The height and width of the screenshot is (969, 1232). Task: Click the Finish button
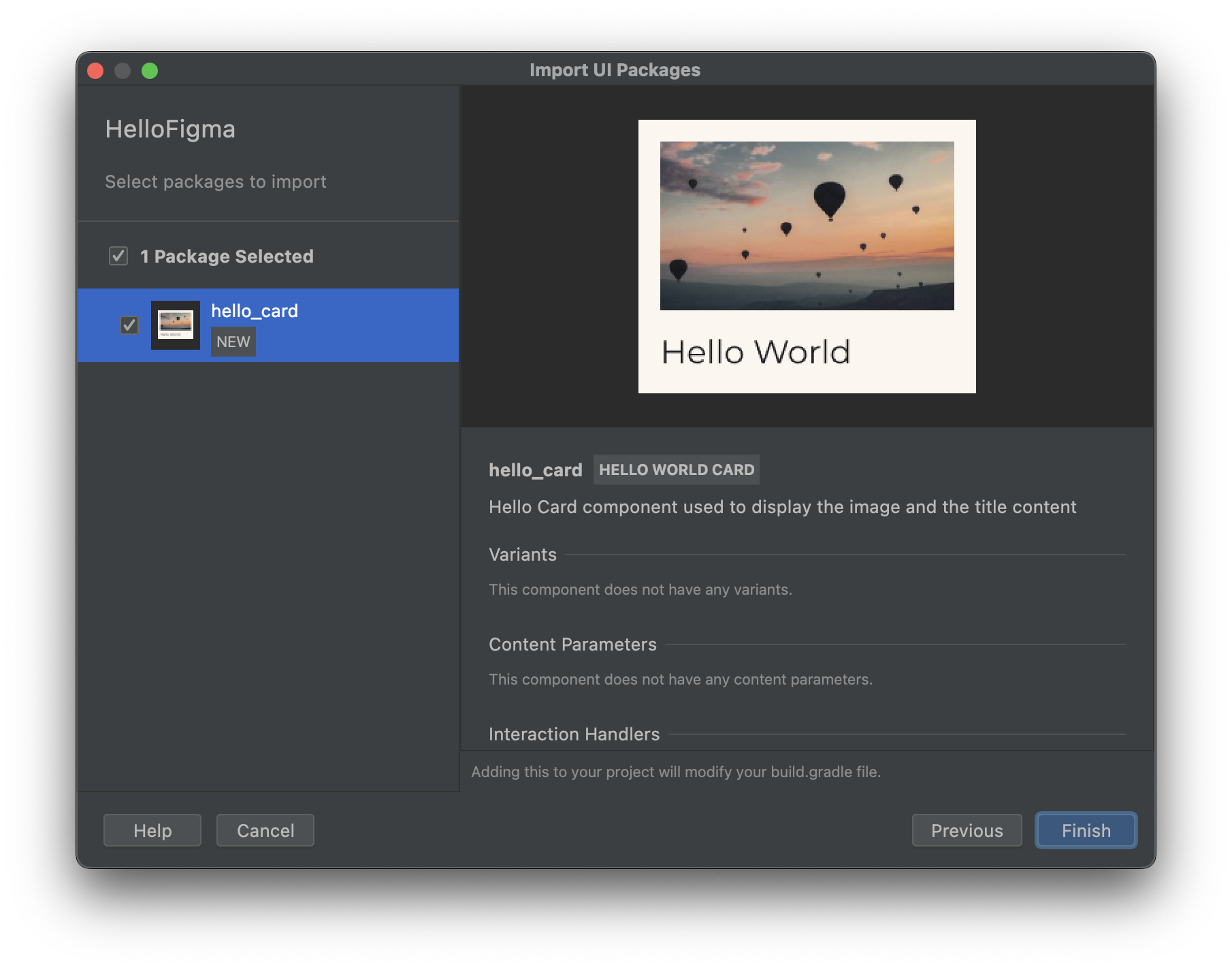[x=1086, y=830]
